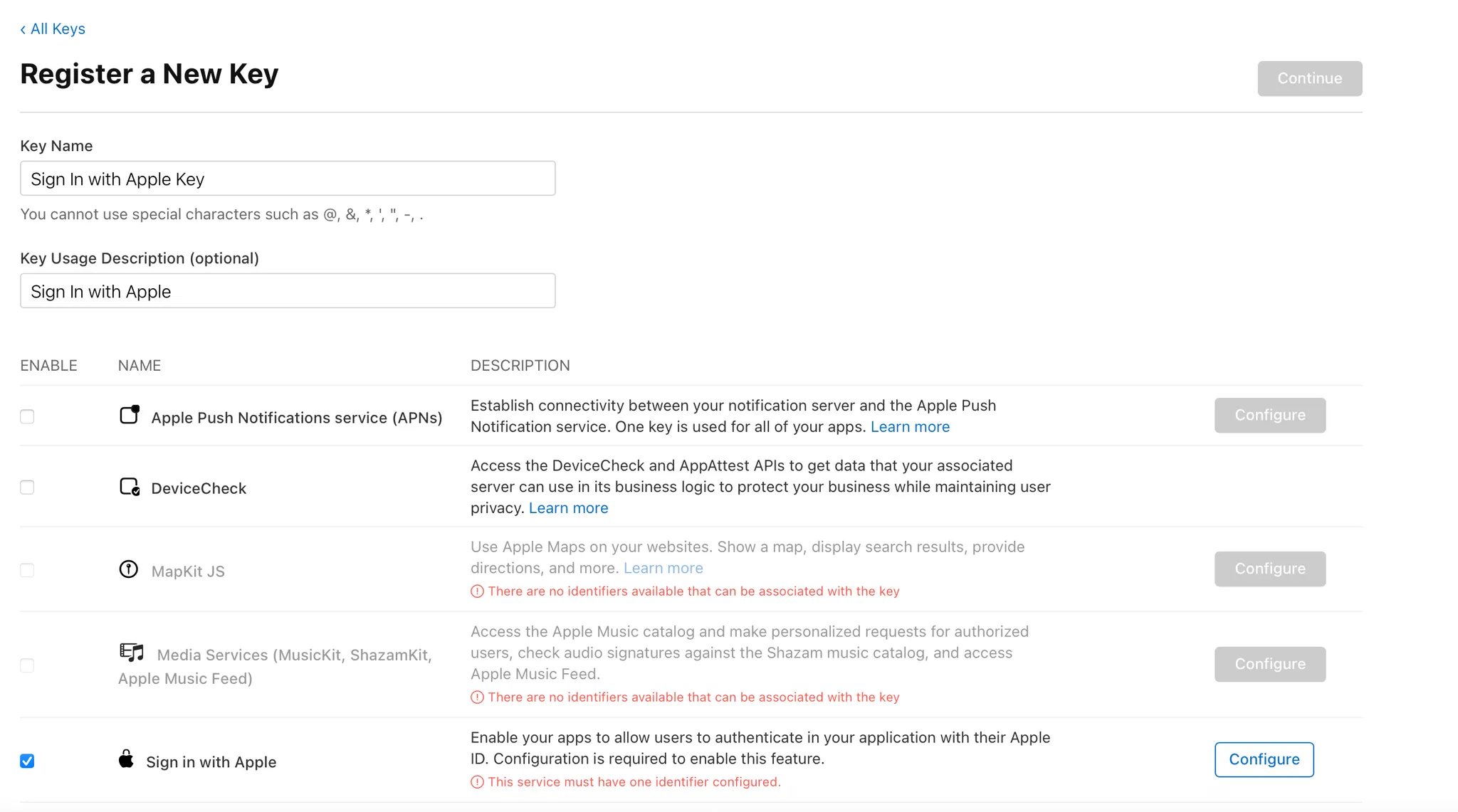Click the MapKit JS compass icon
This screenshot has height=812, width=1458.
(x=129, y=569)
